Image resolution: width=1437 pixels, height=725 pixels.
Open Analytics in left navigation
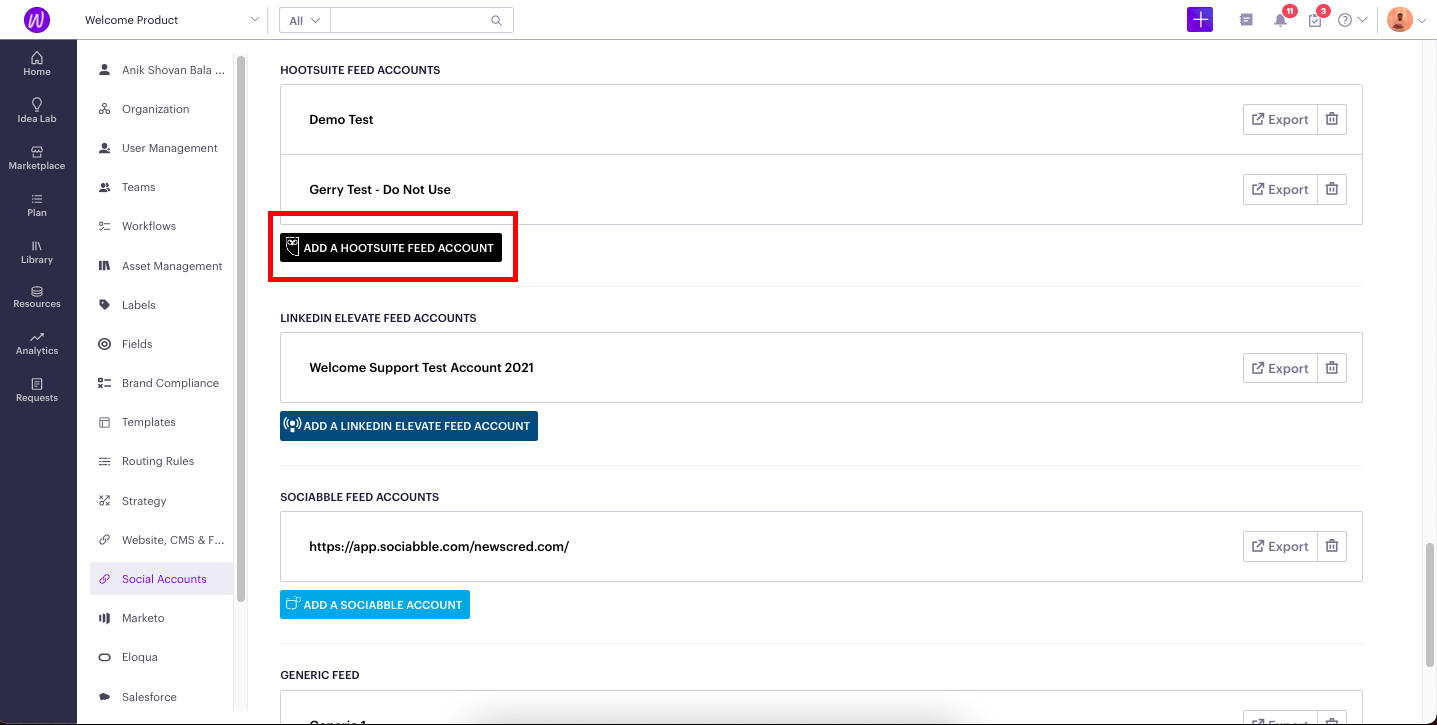37,343
